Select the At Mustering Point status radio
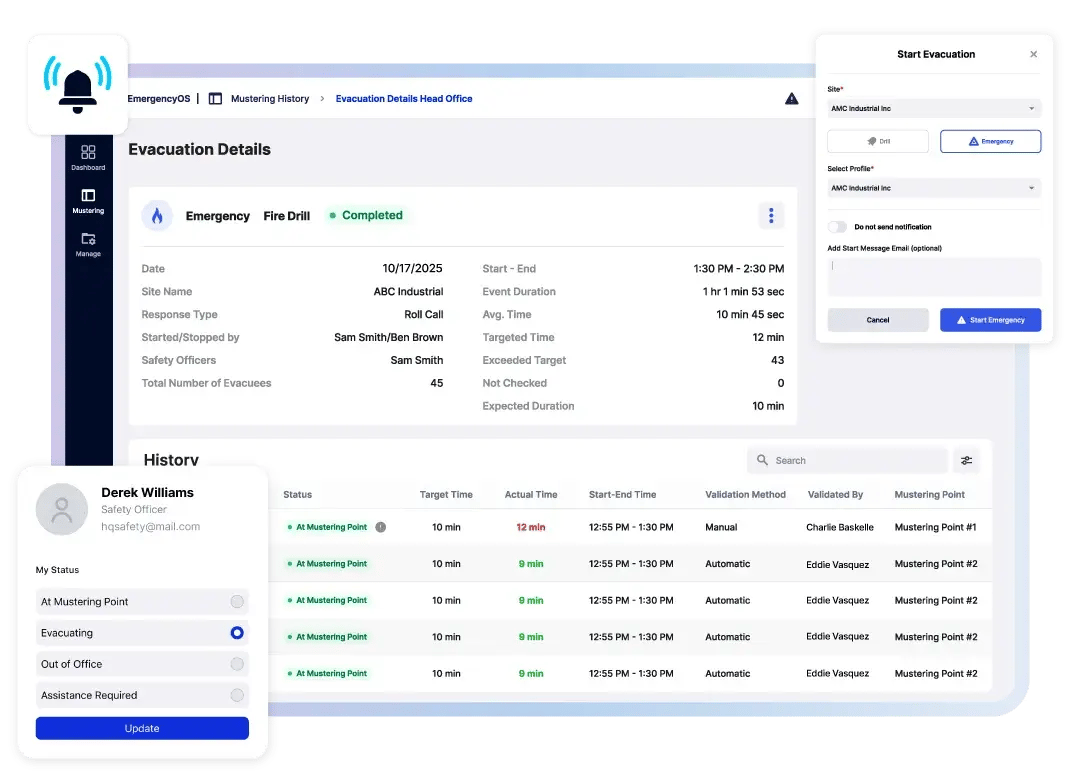Screen dimensions: 1081x780 [x=237, y=601]
